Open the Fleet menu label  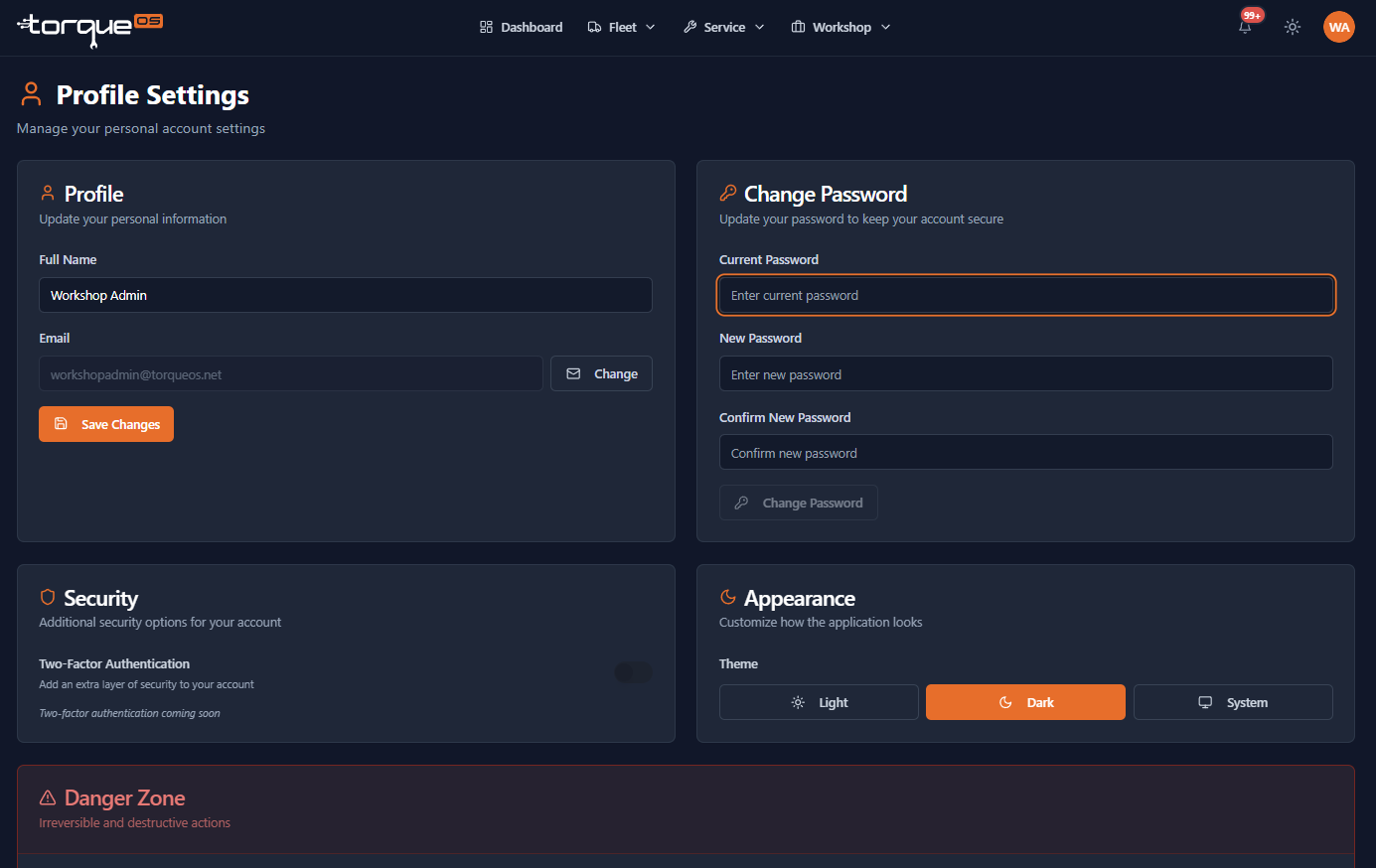click(x=623, y=27)
